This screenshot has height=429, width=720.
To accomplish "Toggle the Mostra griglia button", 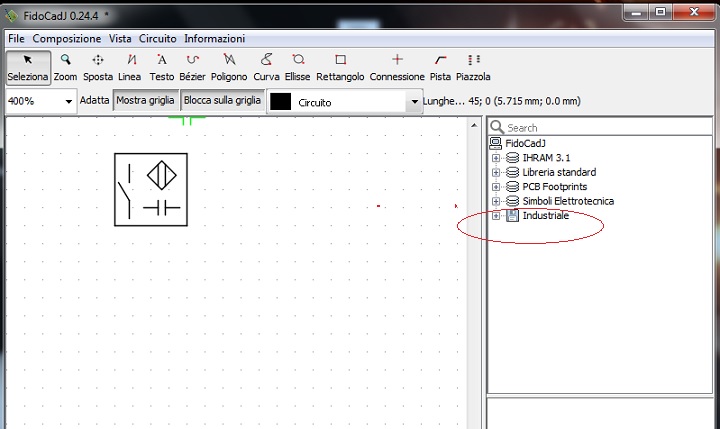I will (146, 101).
